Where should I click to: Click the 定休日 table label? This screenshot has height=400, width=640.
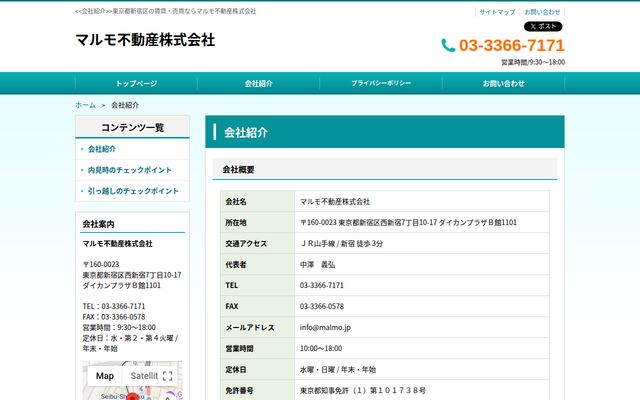pyautogui.click(x=236, y=369)
